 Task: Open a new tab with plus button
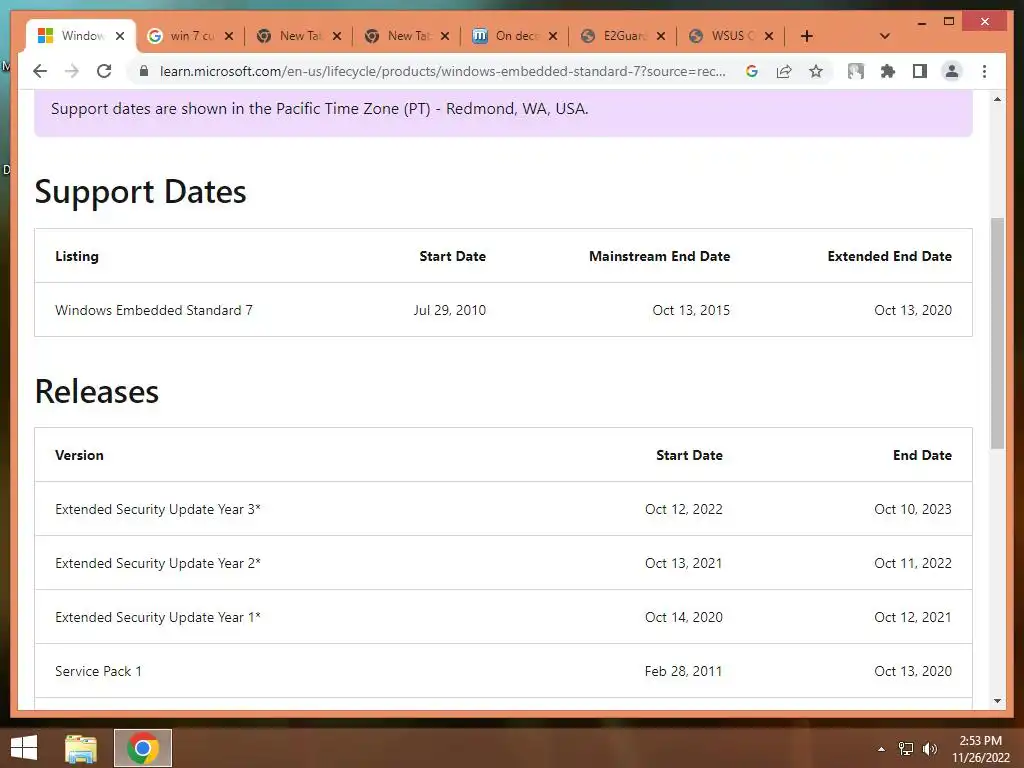pos(807,36)
